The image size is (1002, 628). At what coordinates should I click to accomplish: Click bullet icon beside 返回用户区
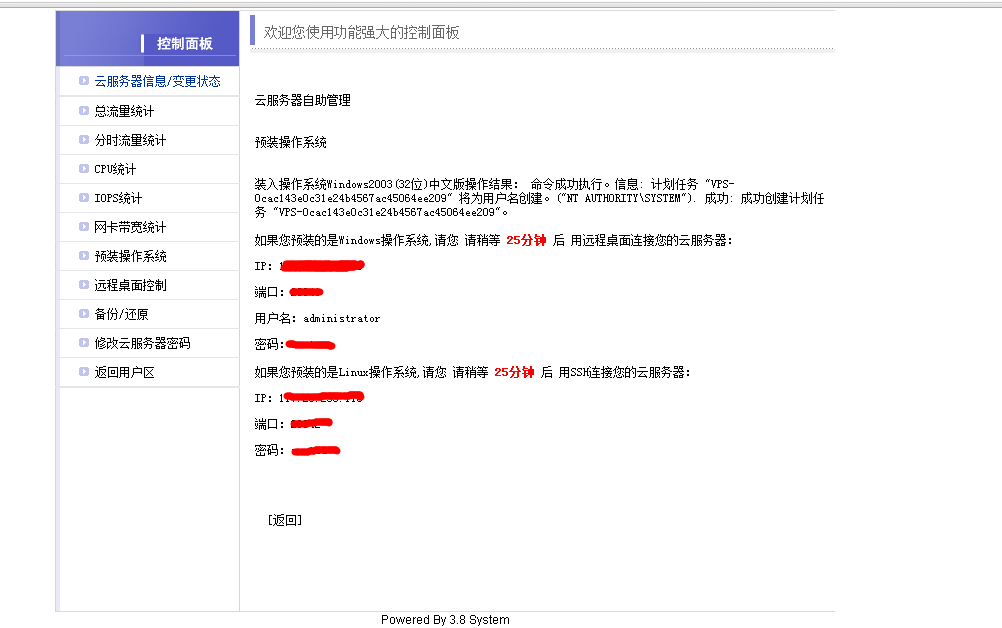point(84,371)
